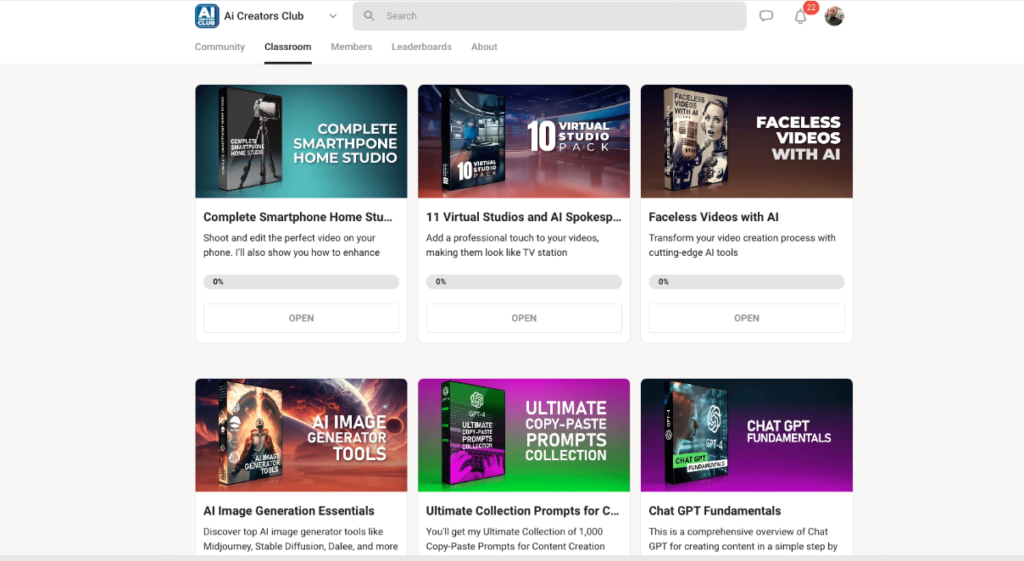Click description 'Shoot and edit the perfect video'
Image resolution: width=1024 pixels, height=561 pixels.
click(291, 245)
